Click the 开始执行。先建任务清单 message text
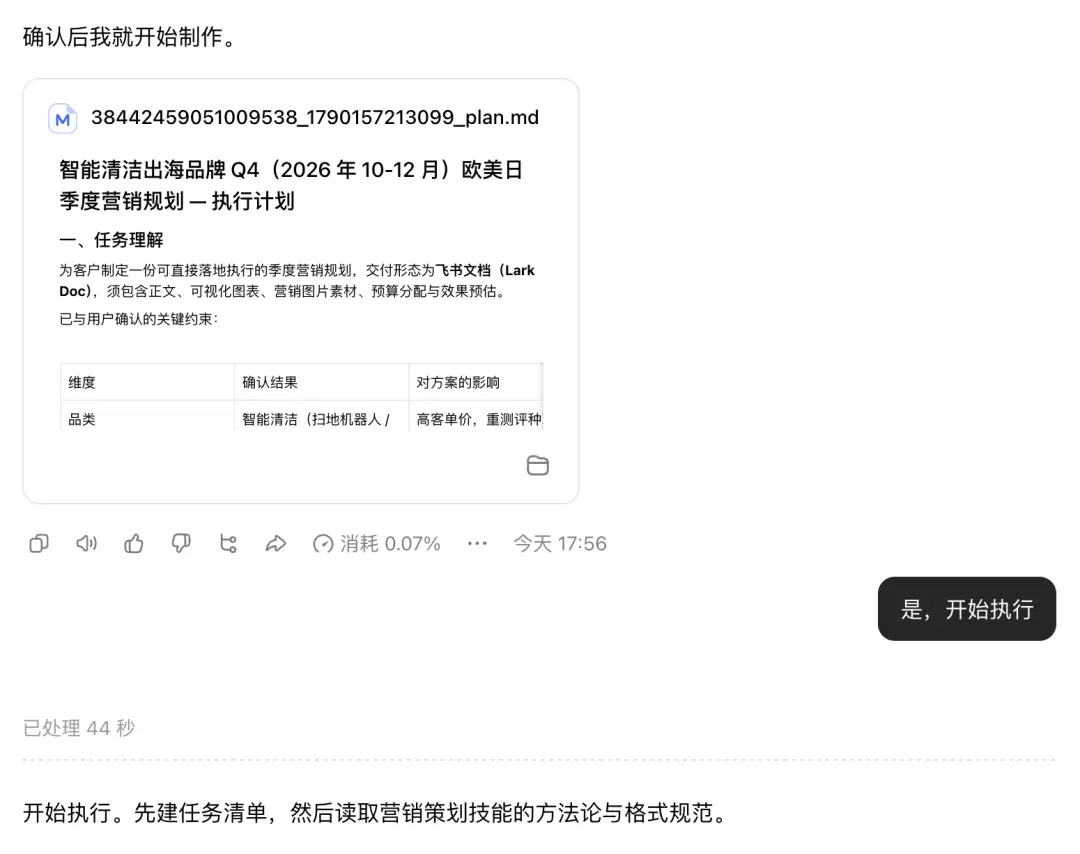Viewport: 1080px width, 854px height. [x=375, y=813]
